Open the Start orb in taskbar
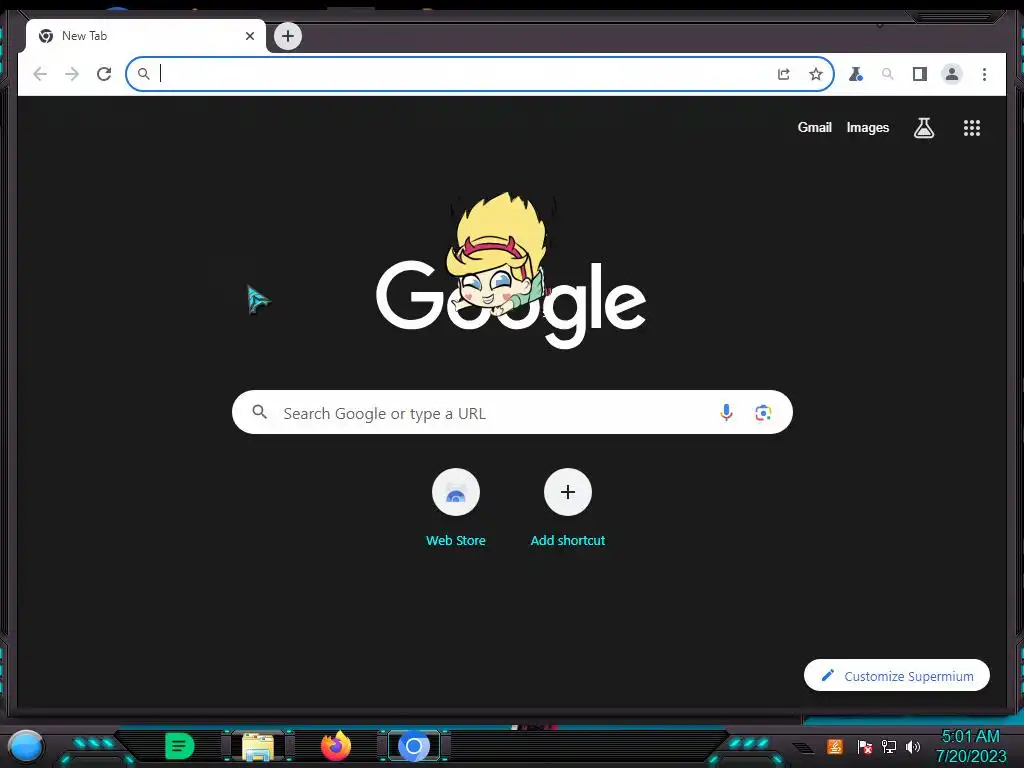The width and height of the screenshot is (1024, 768). pyautogui.click(x=26, y=747)
